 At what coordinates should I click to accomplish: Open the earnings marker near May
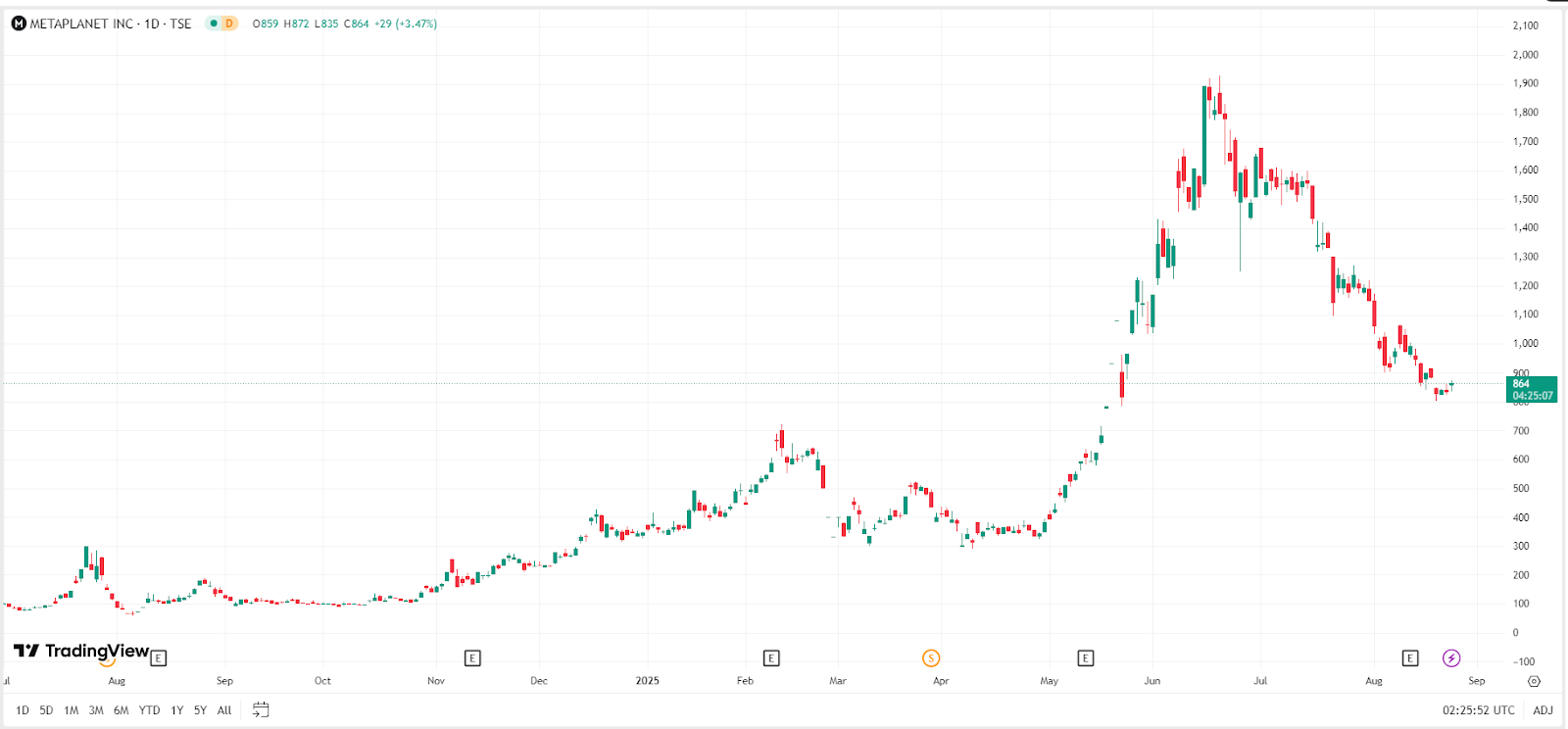1085,658
